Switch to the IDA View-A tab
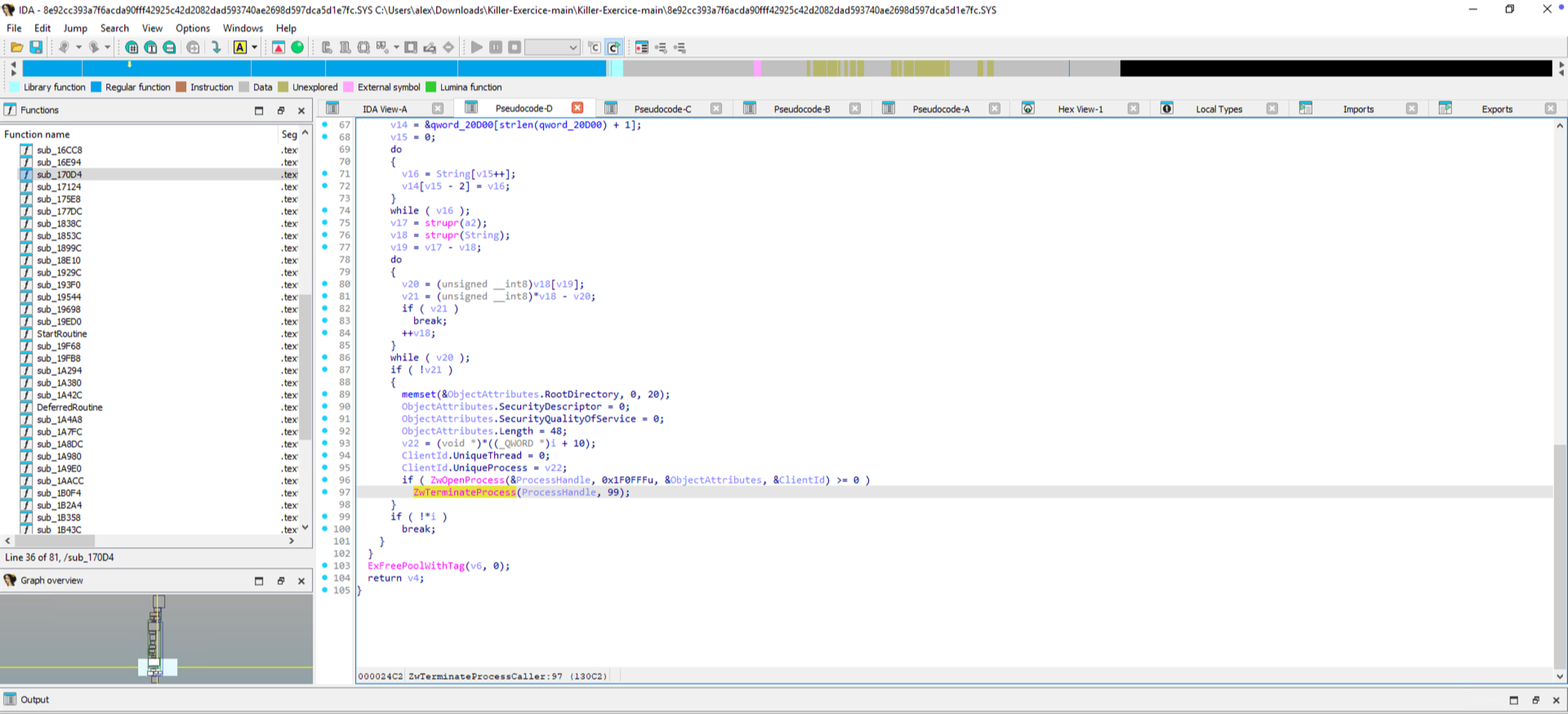The width and height of the screenshot is (1568, 714). (385, 109)
